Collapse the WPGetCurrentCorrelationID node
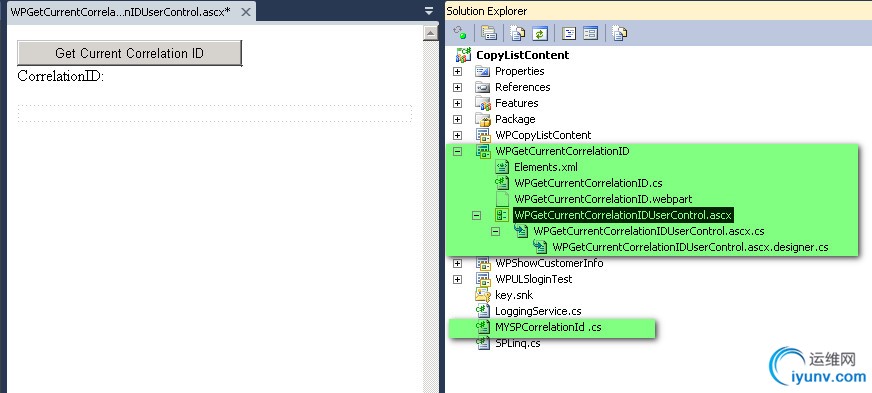 tap(457, 151)
